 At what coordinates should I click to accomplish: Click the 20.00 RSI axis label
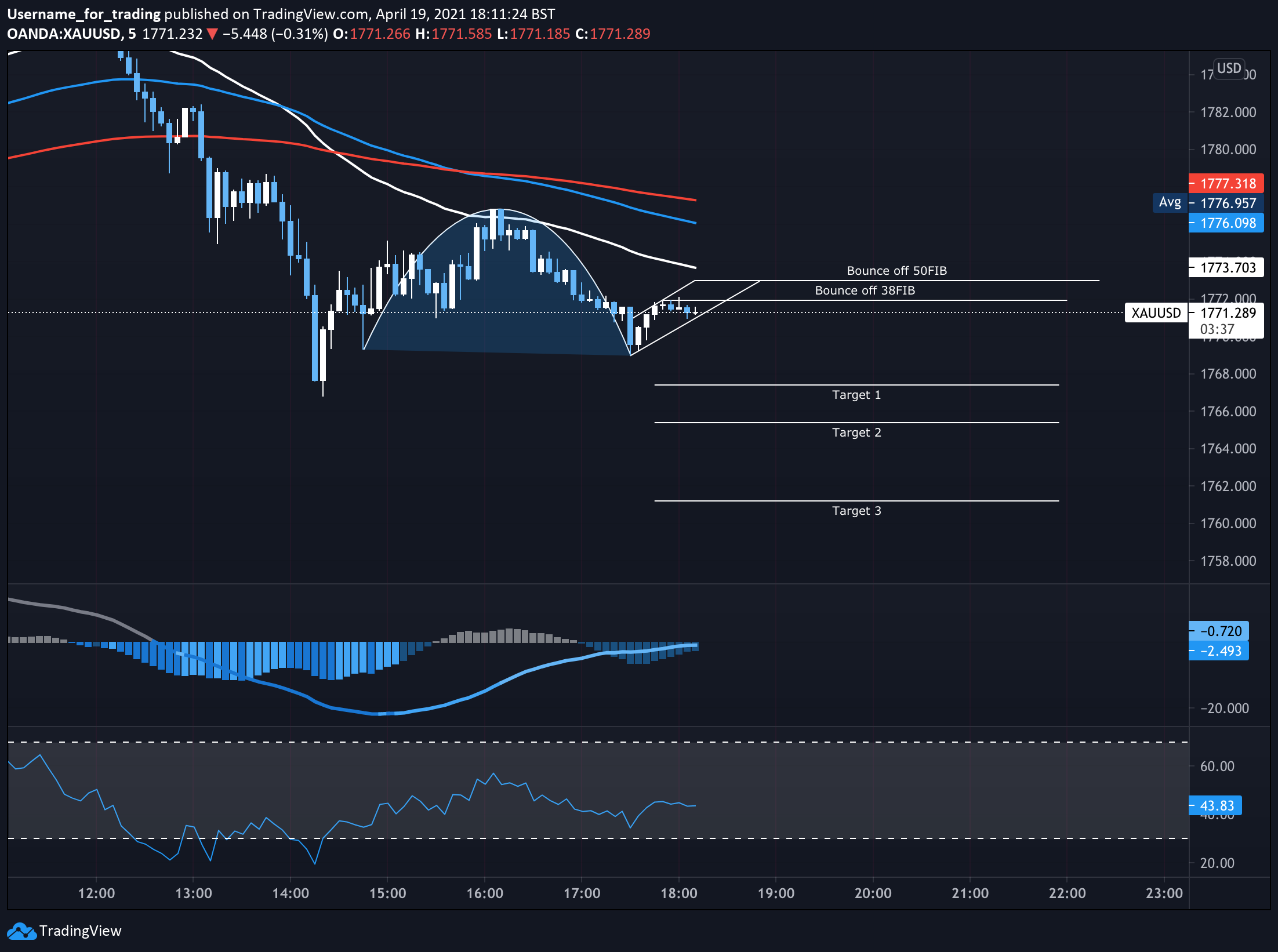point(1217,863)
